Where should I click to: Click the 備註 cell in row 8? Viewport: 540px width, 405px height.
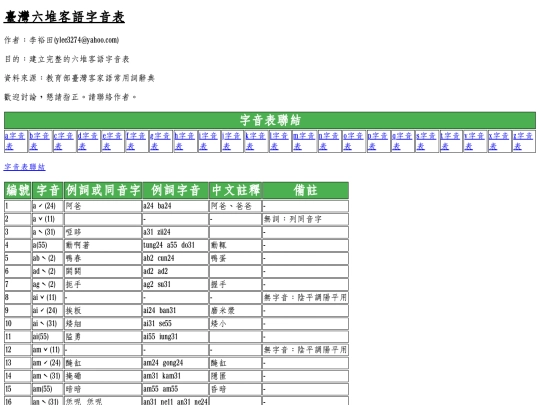pyautogui.click(x=305, y=298)
